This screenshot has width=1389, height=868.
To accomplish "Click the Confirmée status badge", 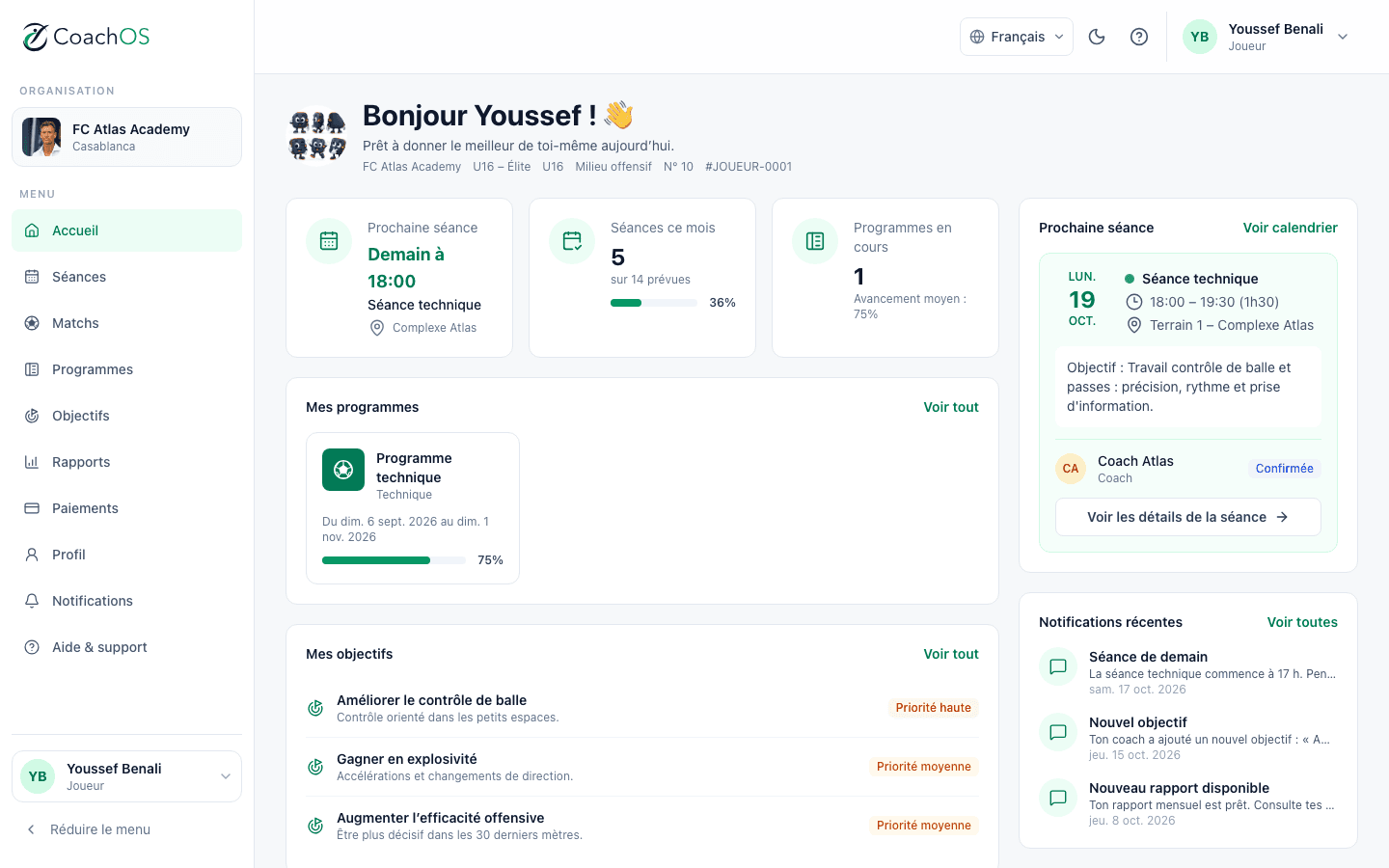I will pyautogui.click(x=1285, y=469).
